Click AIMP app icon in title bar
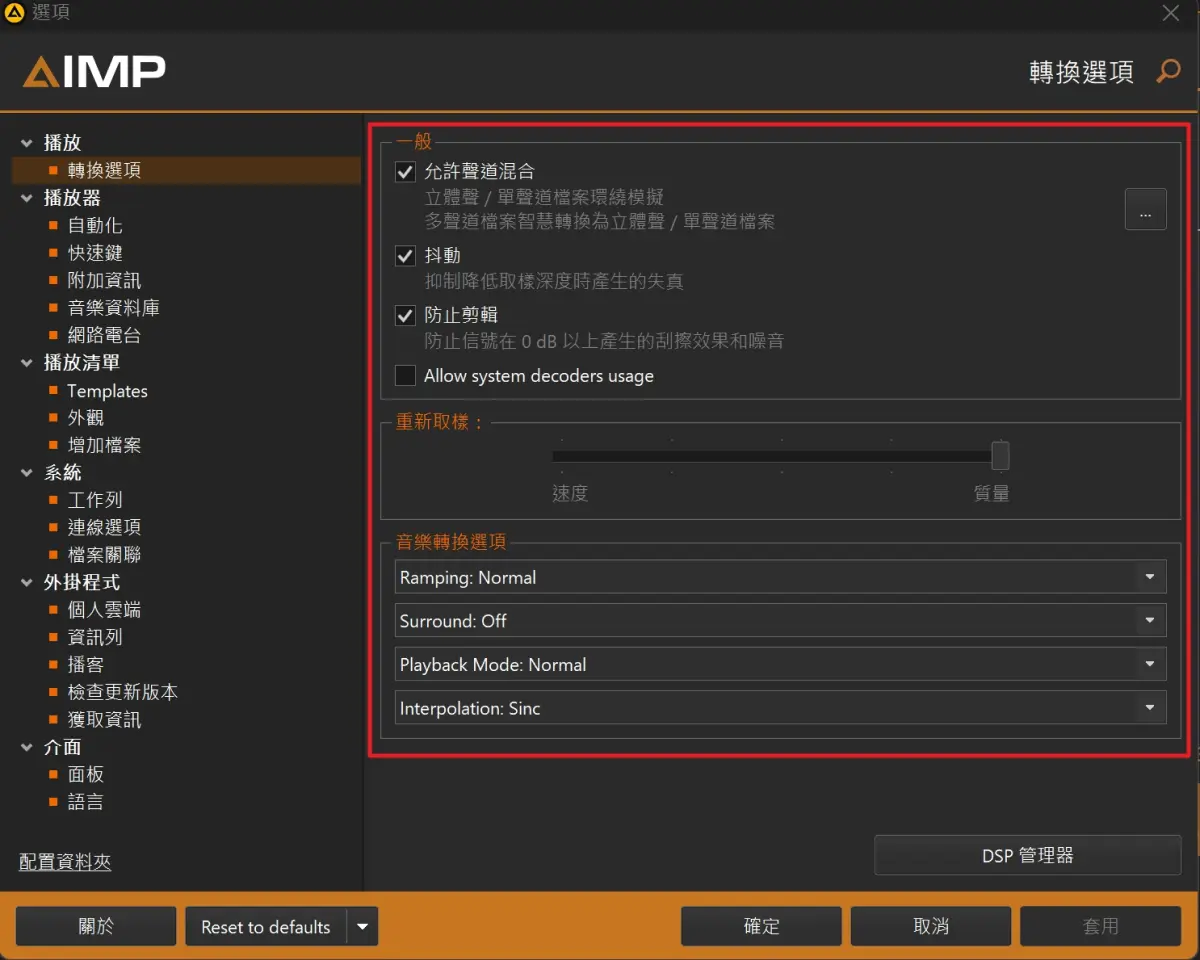 [14, 13]
